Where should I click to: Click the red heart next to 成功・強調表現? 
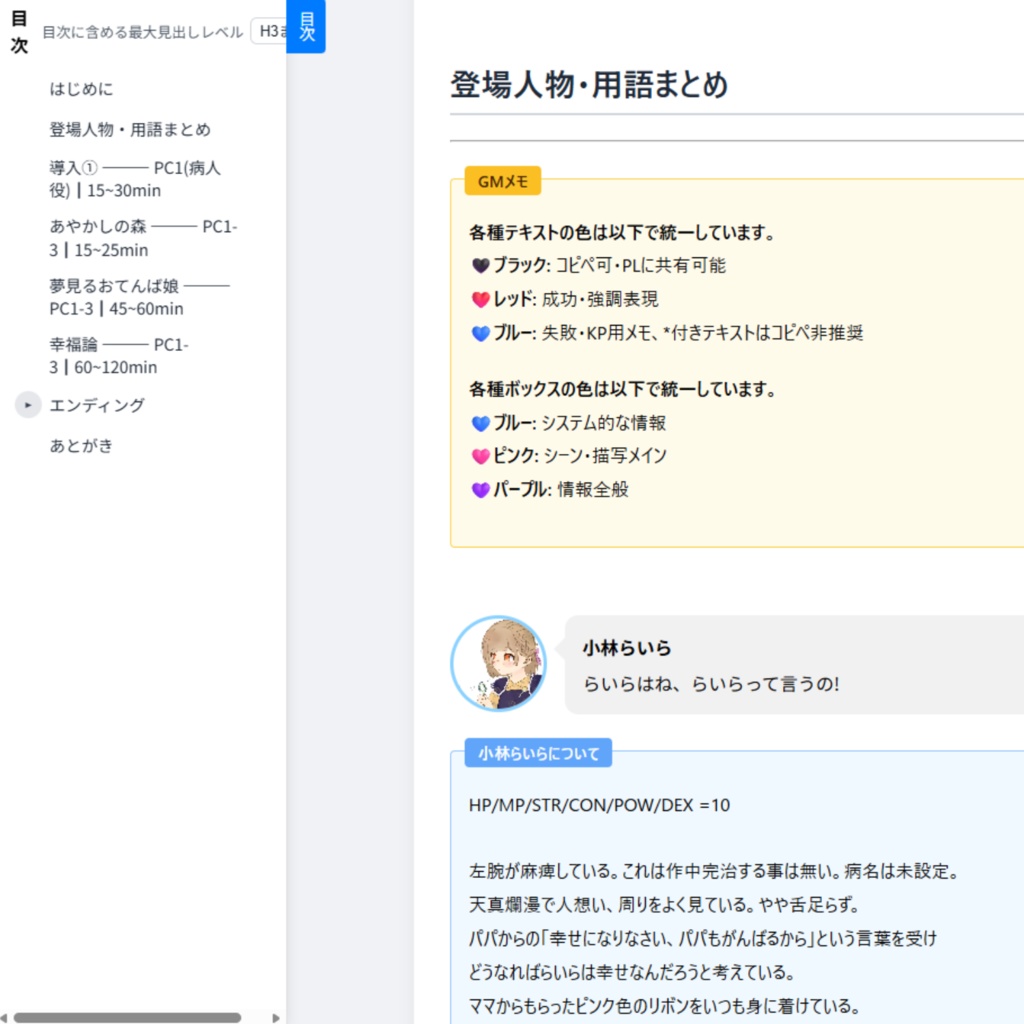tap(480, 299)
